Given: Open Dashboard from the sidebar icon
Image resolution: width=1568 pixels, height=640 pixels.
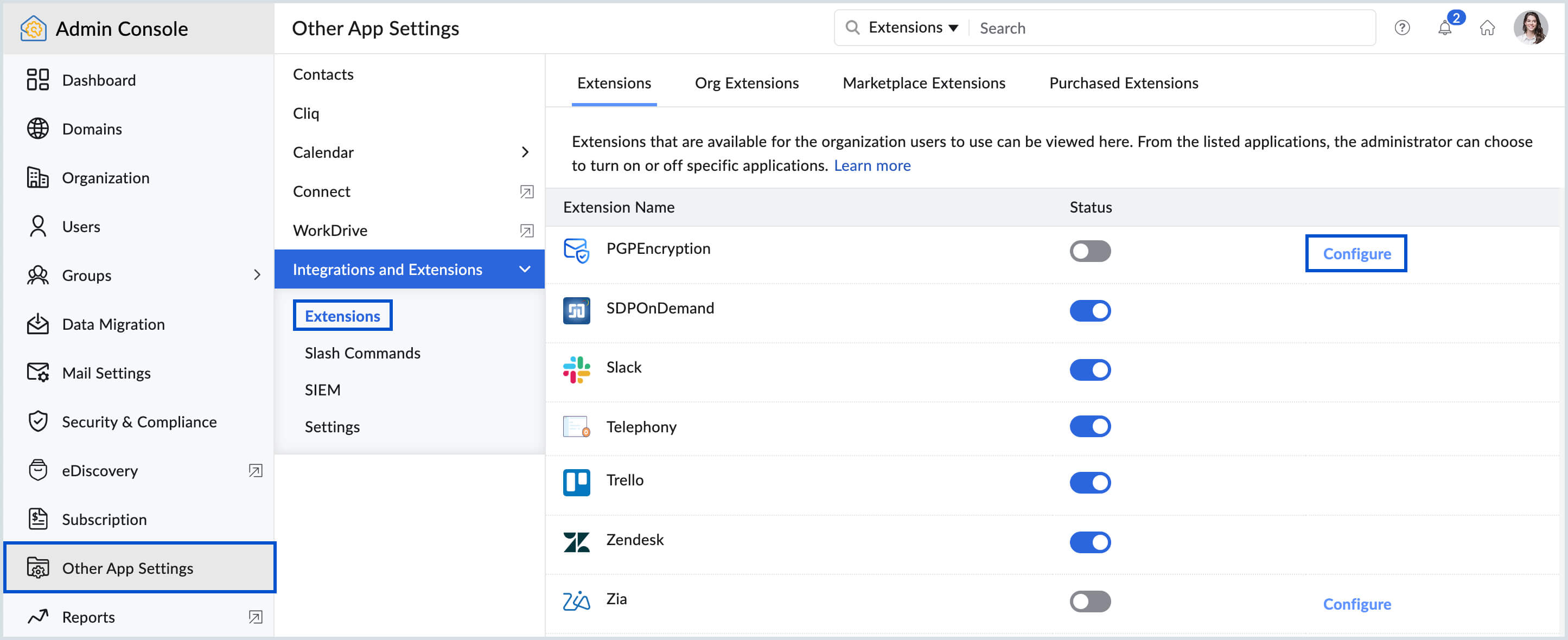Looking at the screenshot, I should [x=38, y=80].
